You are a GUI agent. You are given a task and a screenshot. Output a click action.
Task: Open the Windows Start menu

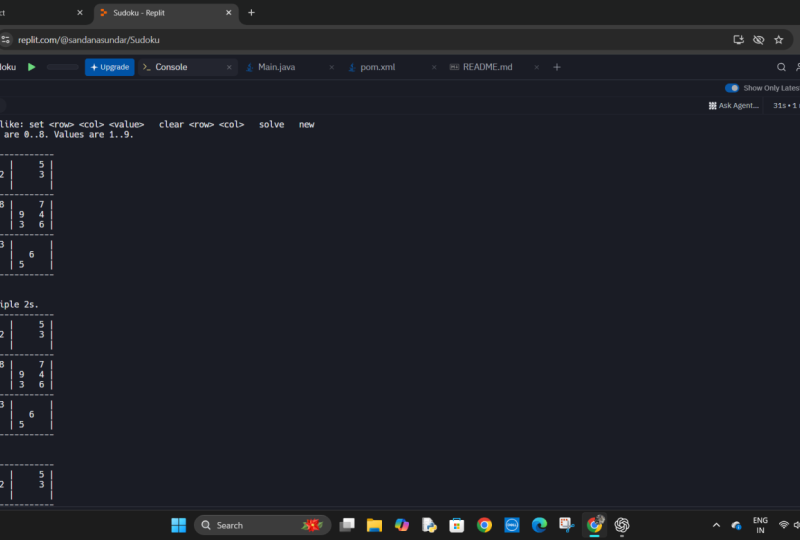(x=179, y=525)
